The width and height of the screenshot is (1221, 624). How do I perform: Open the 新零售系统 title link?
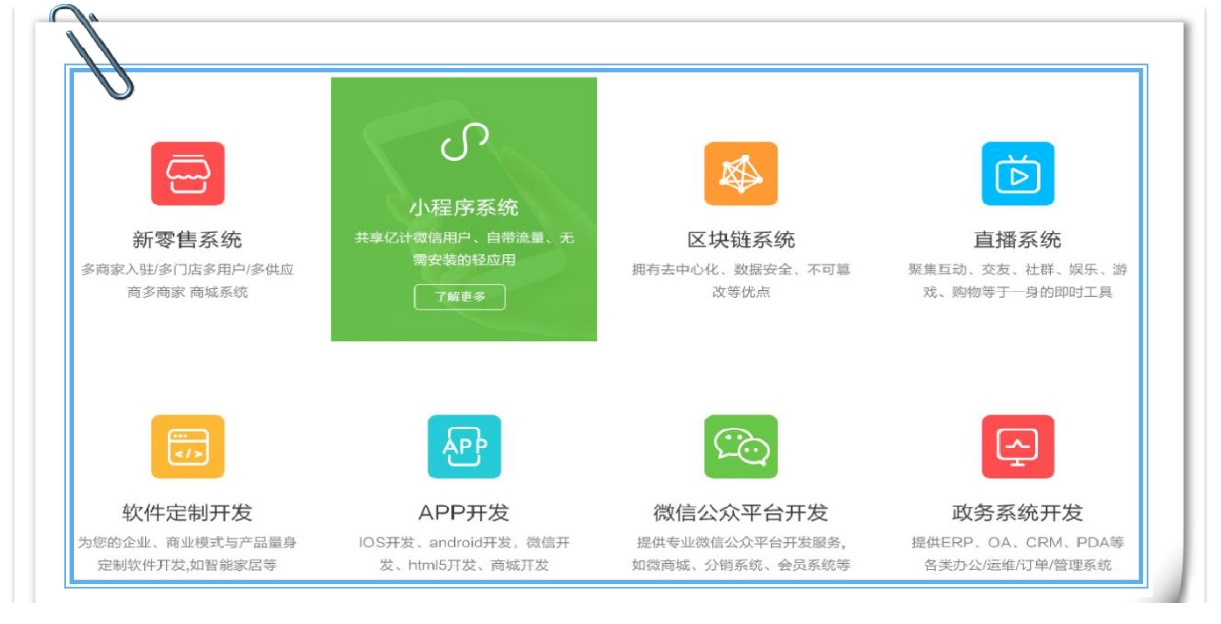click(187, 240)
